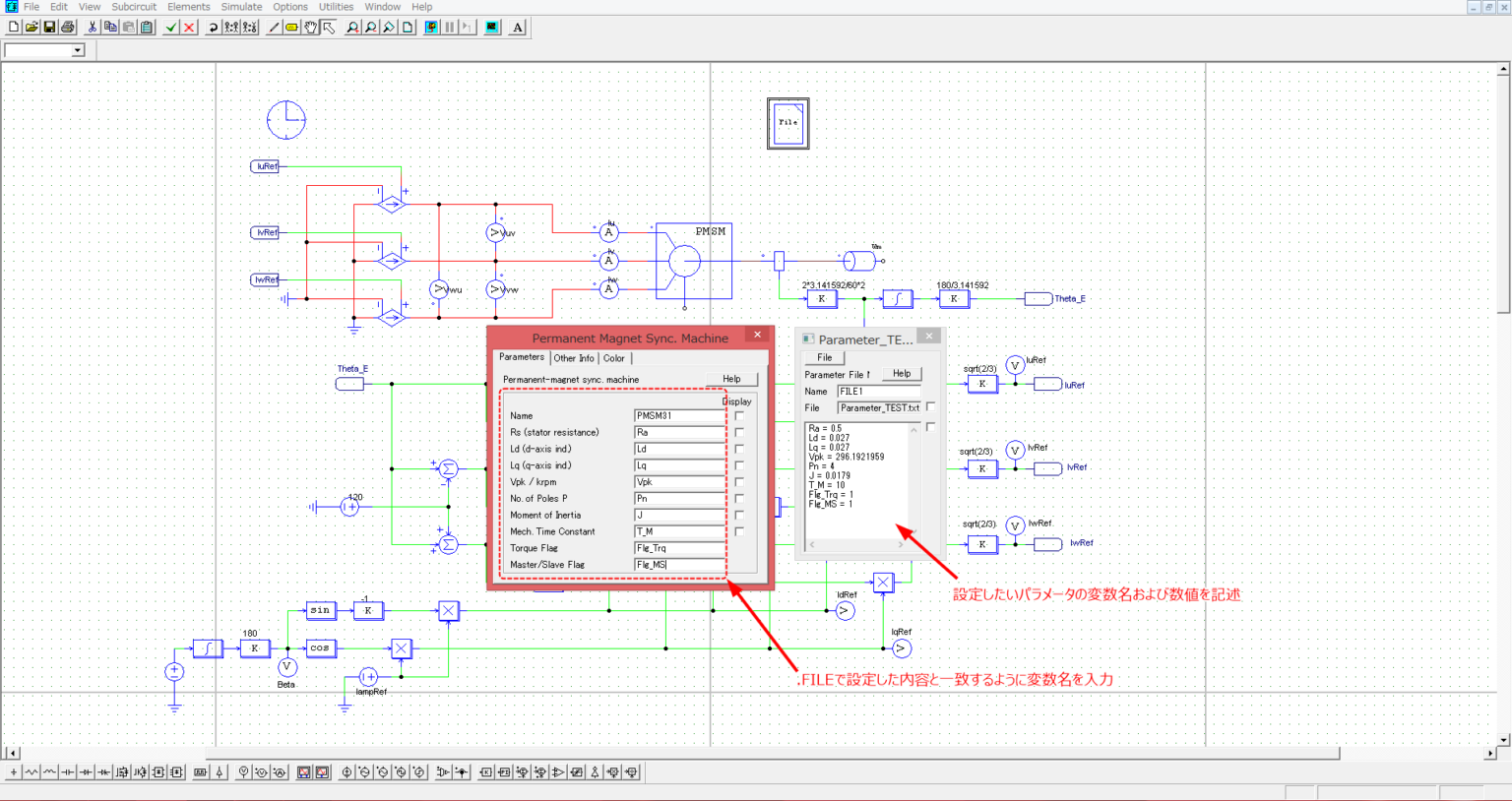Pick the resistor element in bottom toolbar
1512x801 pixels.
point(31,772)
